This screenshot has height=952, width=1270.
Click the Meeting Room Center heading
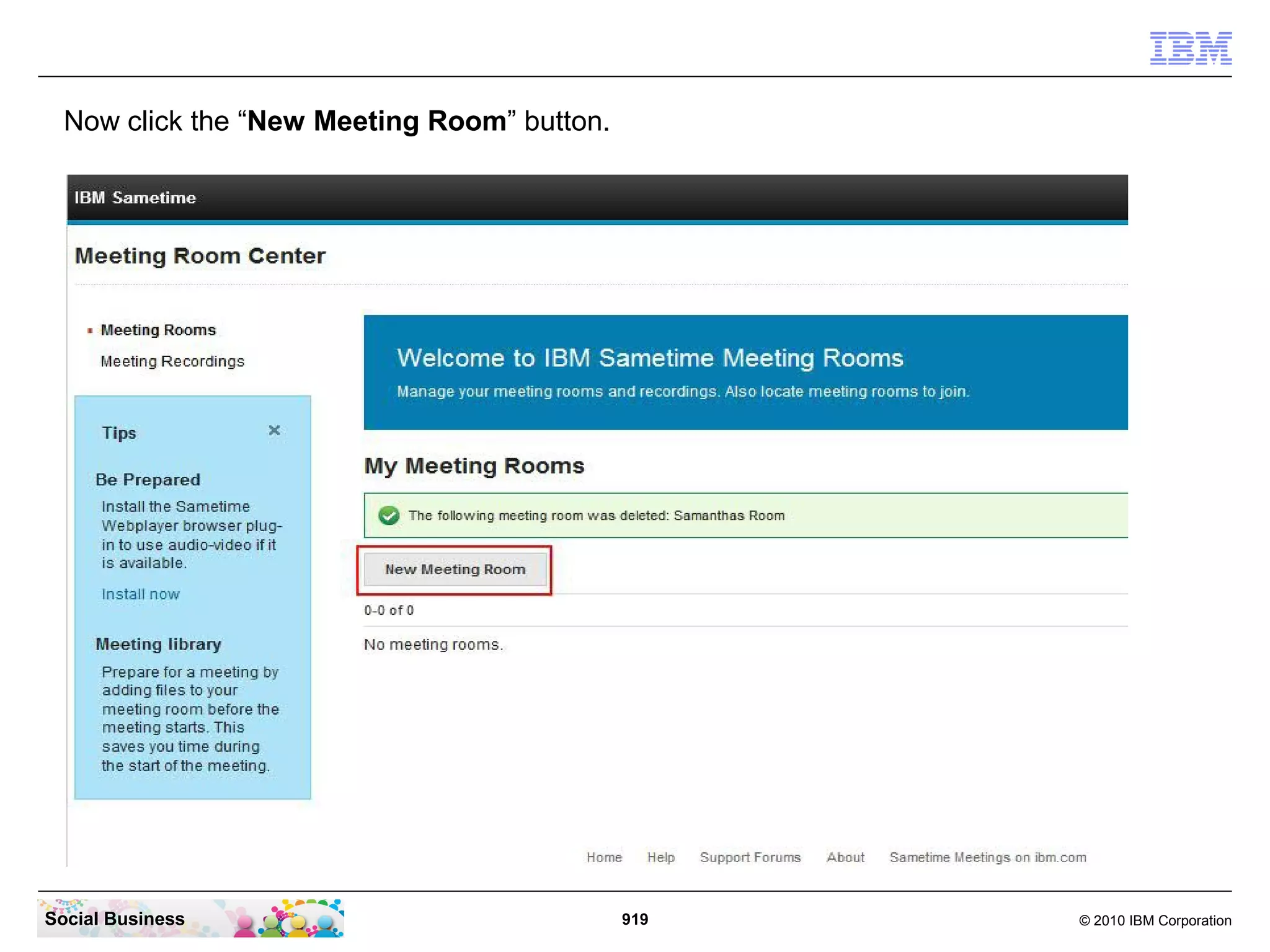pos(200,256)
